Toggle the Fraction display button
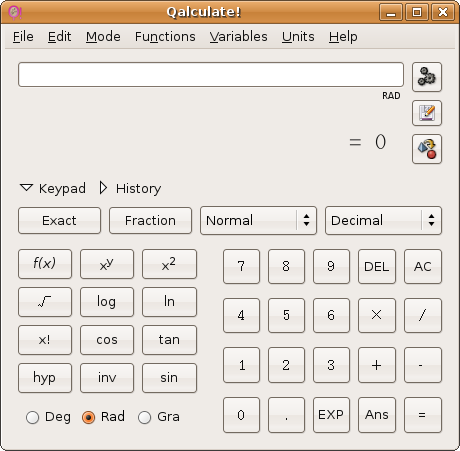 [150, 220]
